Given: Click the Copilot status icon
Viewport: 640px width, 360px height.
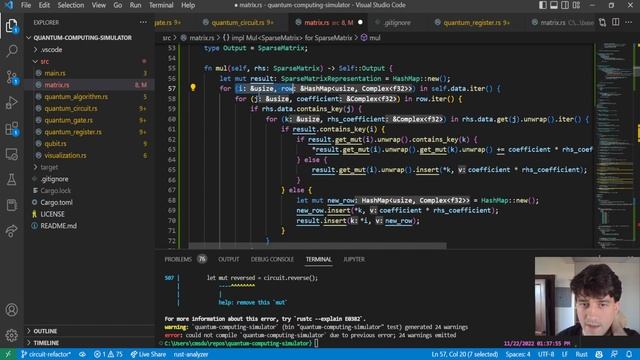Looking at the screenshot, I should 599,354.
